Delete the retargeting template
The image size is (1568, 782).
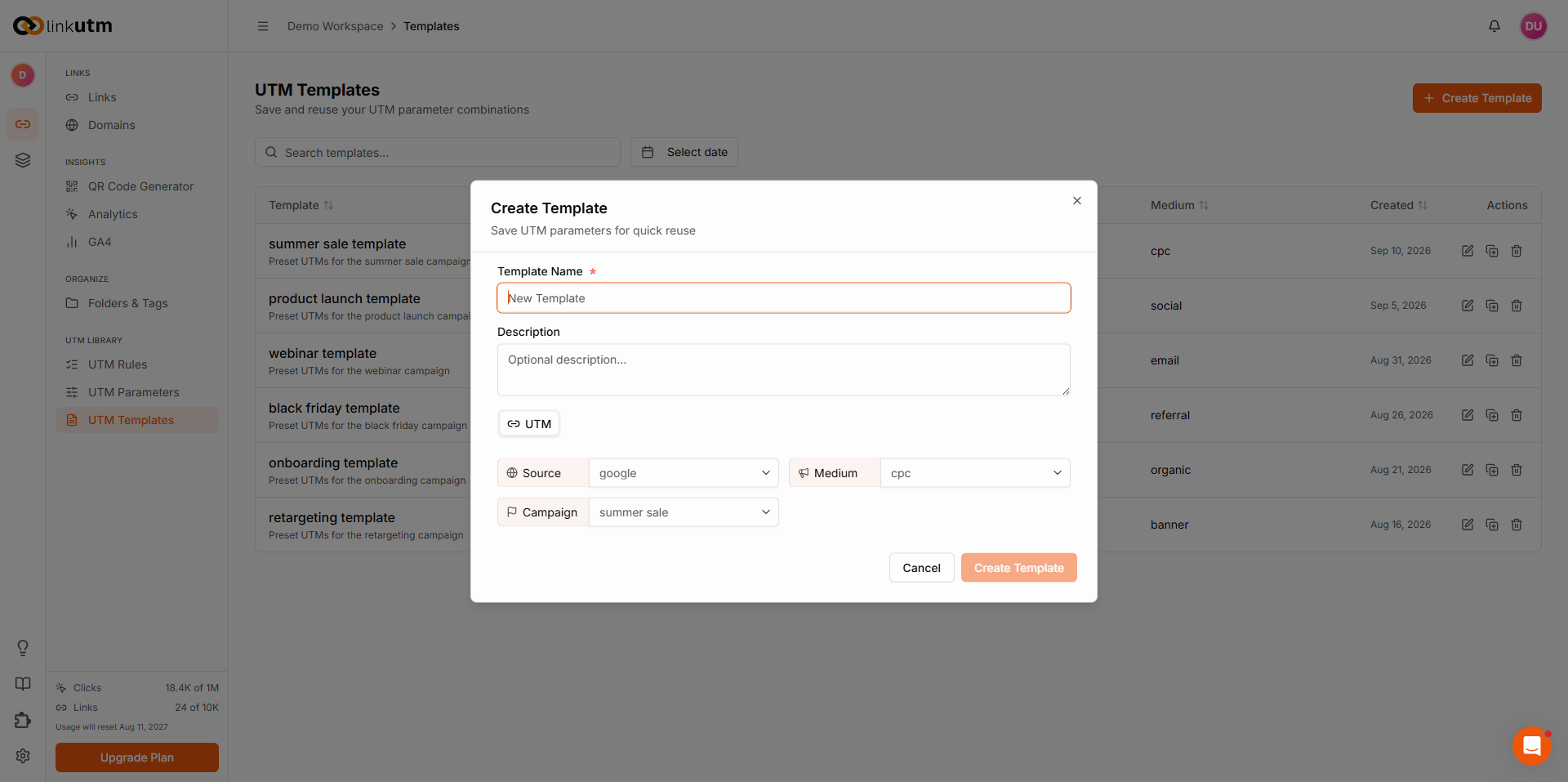tap(1517, 525)
